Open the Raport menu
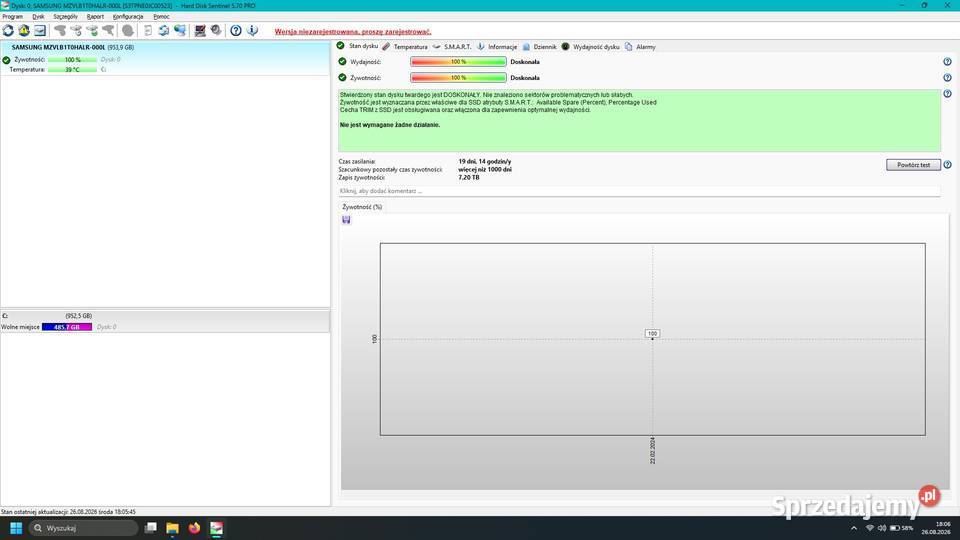 pos(95,17)
